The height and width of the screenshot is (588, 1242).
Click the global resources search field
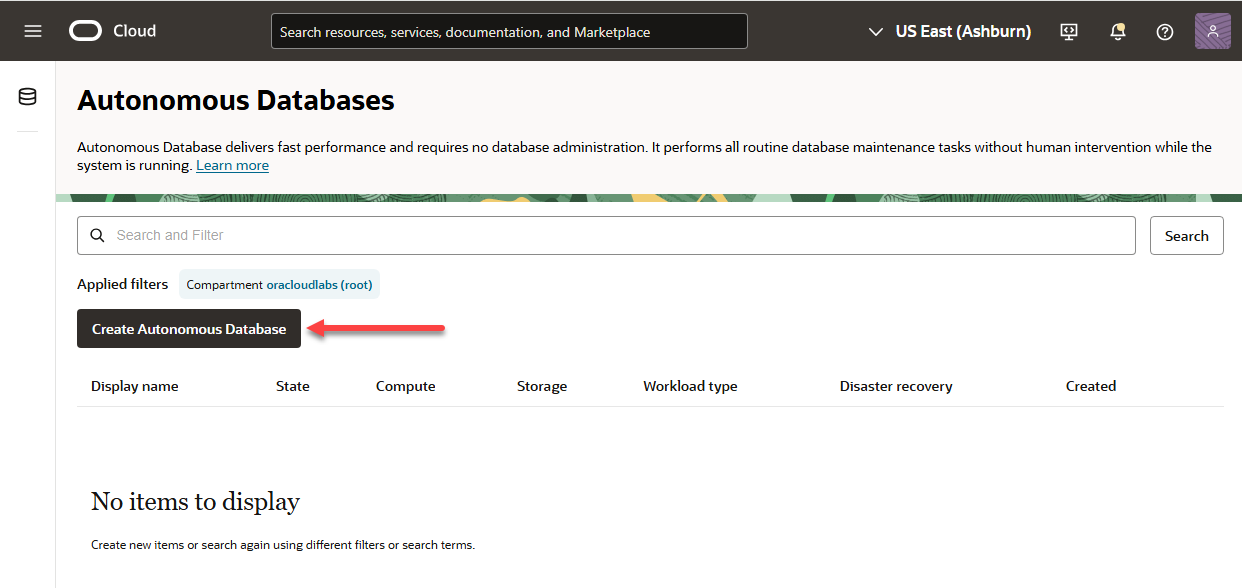click(509, 31)
